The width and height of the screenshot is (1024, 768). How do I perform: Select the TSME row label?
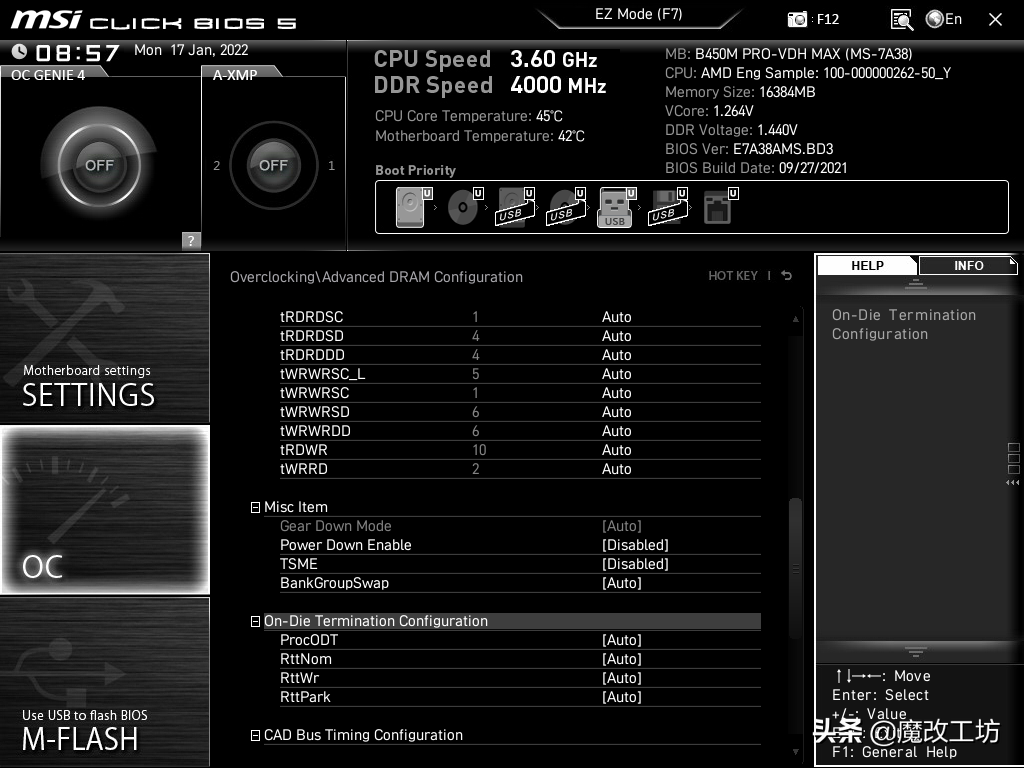coord(298,564)
